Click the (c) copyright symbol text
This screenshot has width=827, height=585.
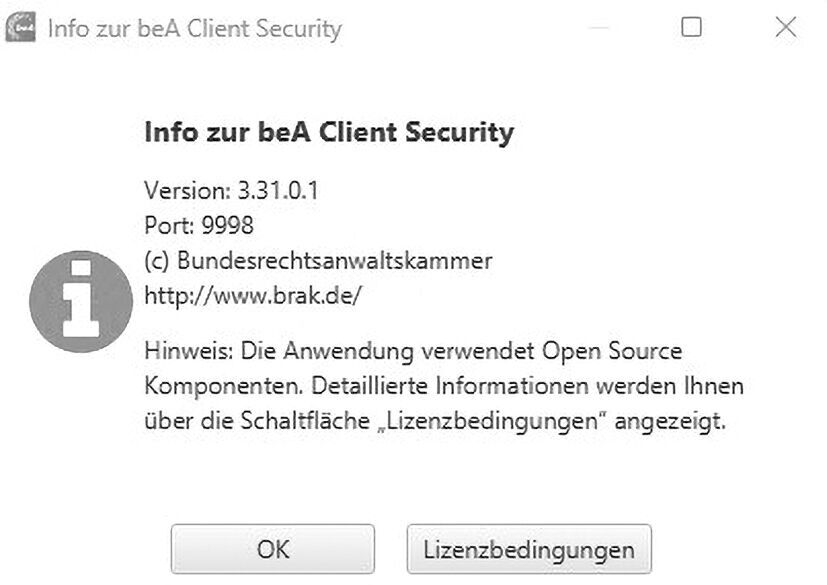point(158,260)
